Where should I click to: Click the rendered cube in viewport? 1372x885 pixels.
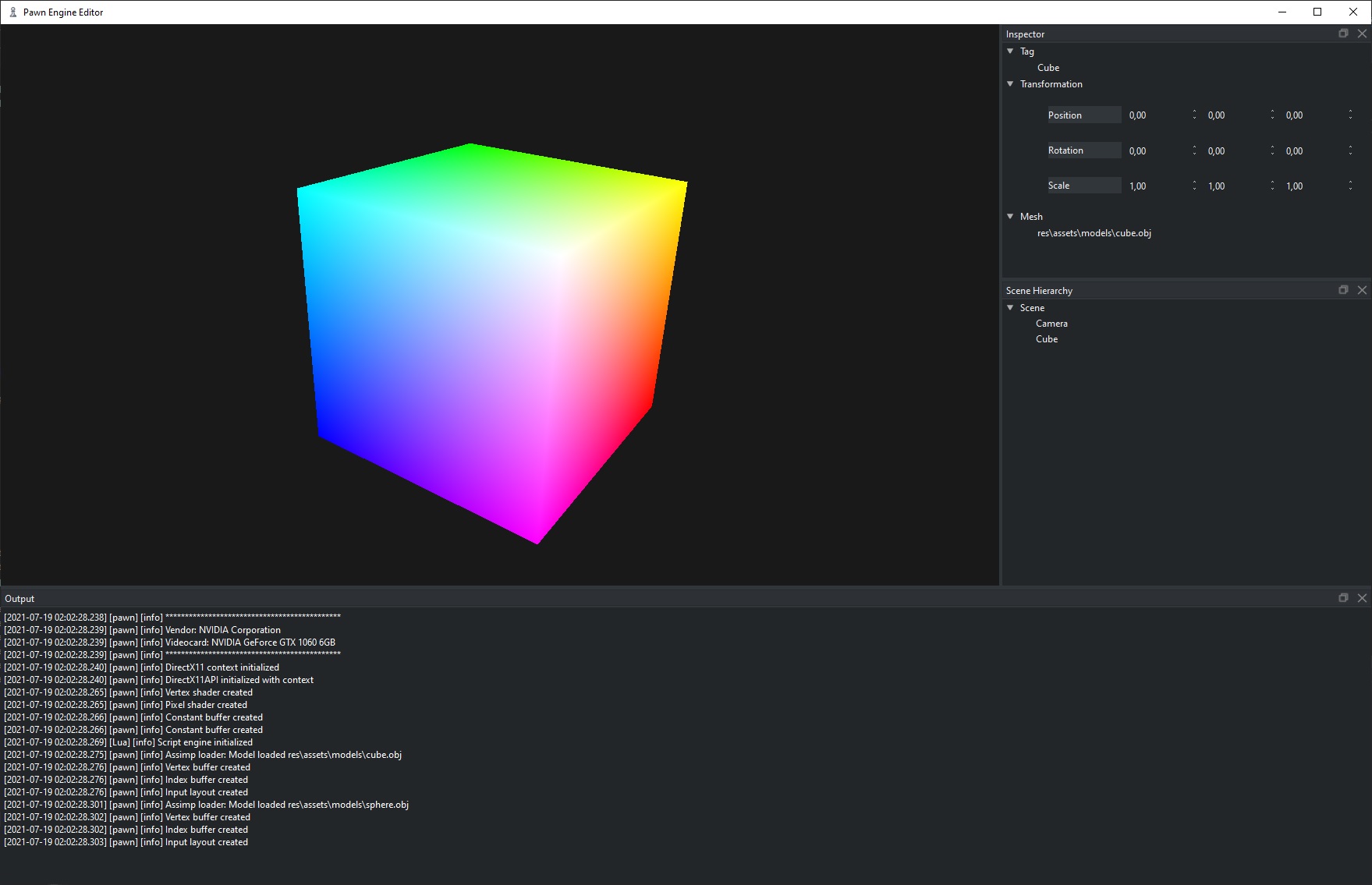tap(491, 343)
